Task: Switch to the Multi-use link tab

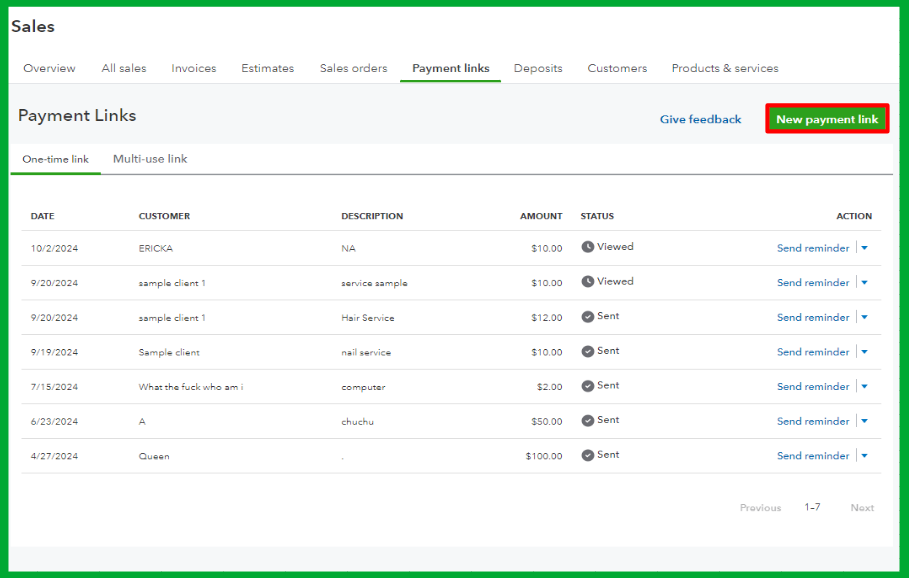Action: 150,159
